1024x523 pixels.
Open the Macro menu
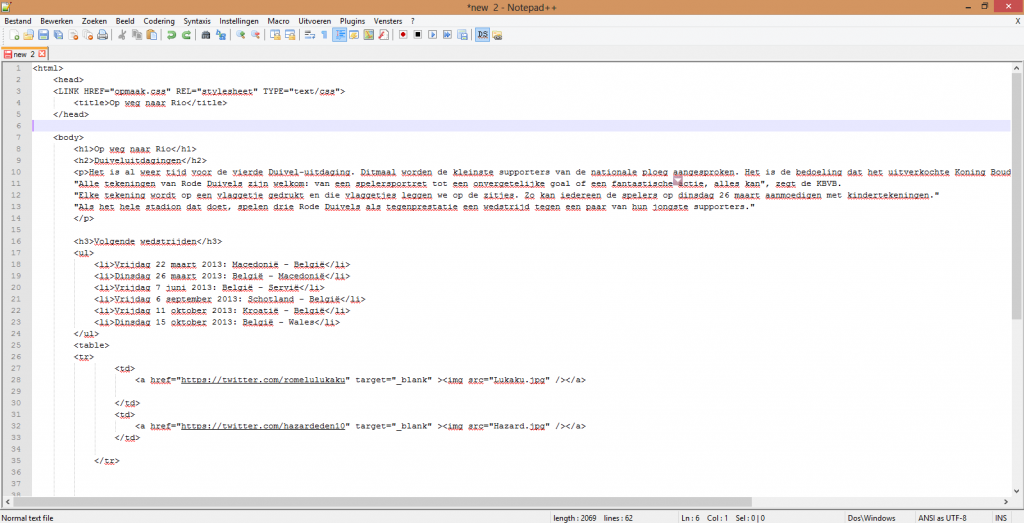(278, 22)
